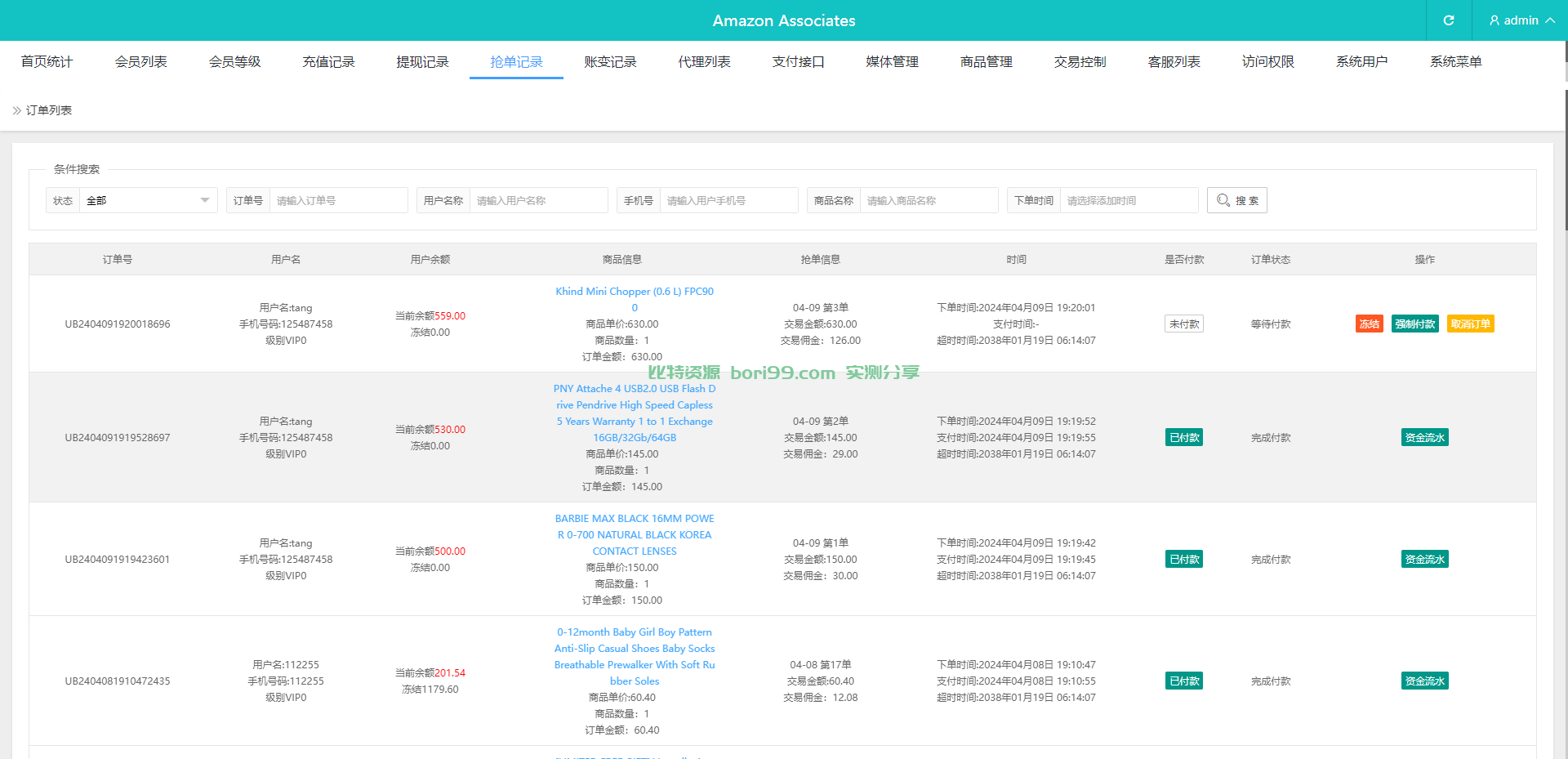Select the 提现记录 tab
1568x759 pixels.
[422, 62]
